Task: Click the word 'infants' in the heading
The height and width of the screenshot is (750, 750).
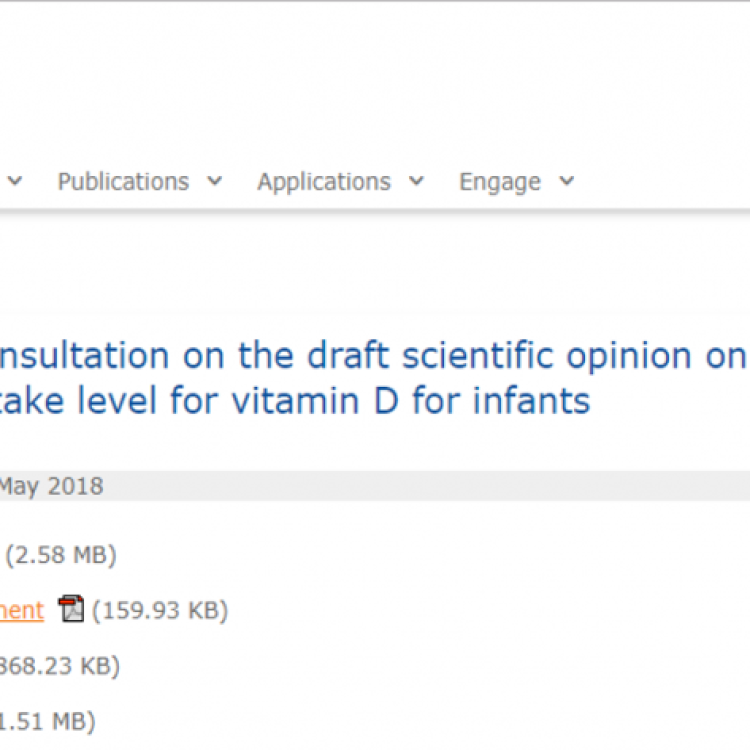Action: pyautogui.click(x=531, y=401)
